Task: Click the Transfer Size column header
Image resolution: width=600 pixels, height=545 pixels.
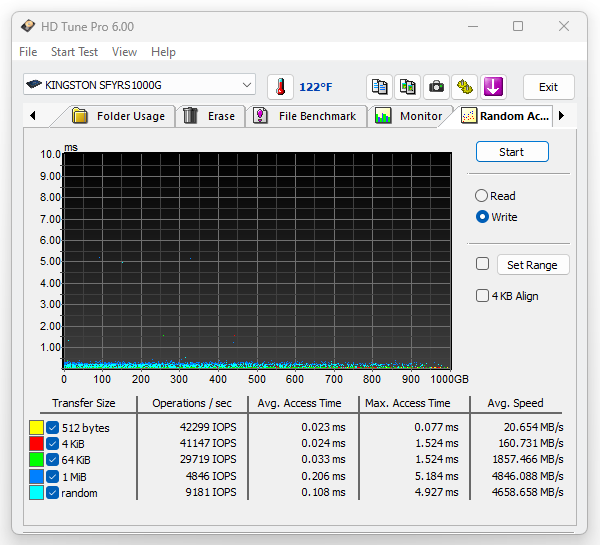Action: [84, 403]
